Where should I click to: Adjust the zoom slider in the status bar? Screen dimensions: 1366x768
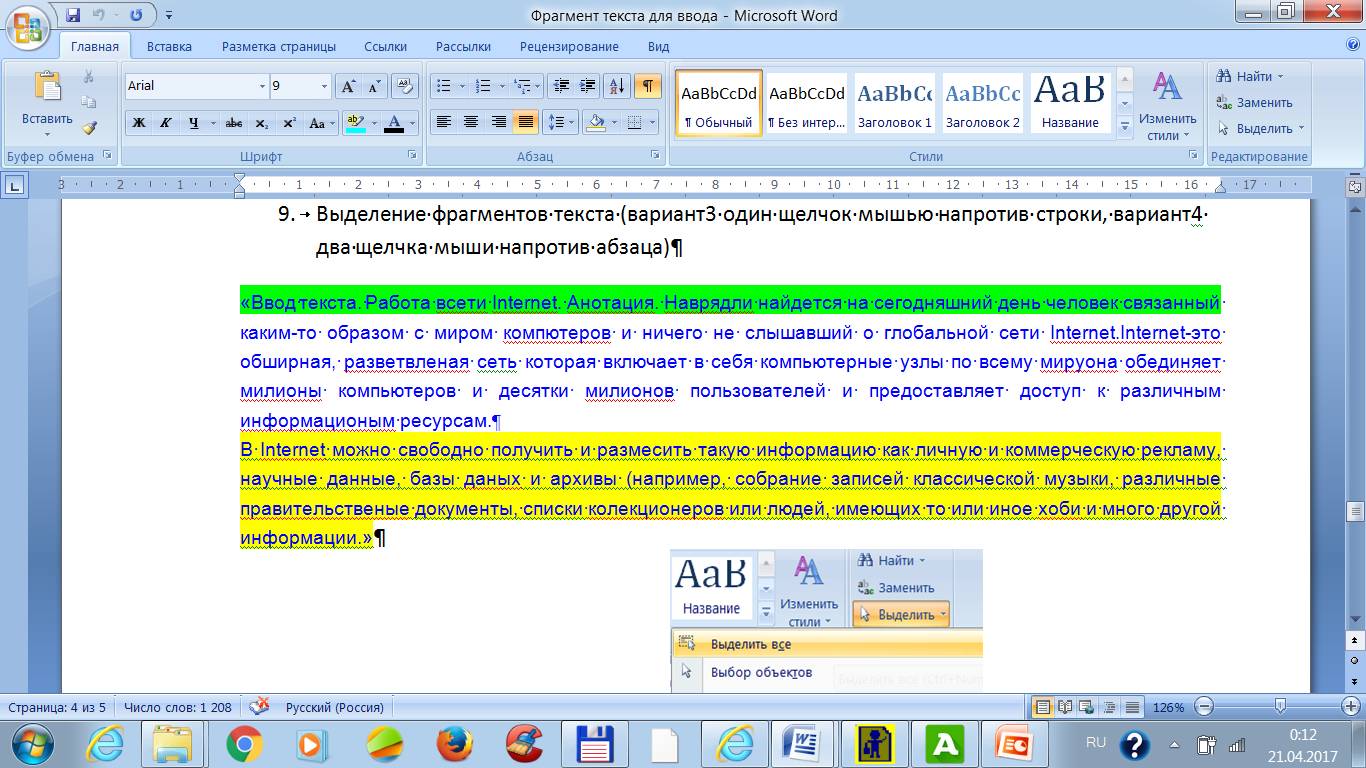pos(1280,707)
